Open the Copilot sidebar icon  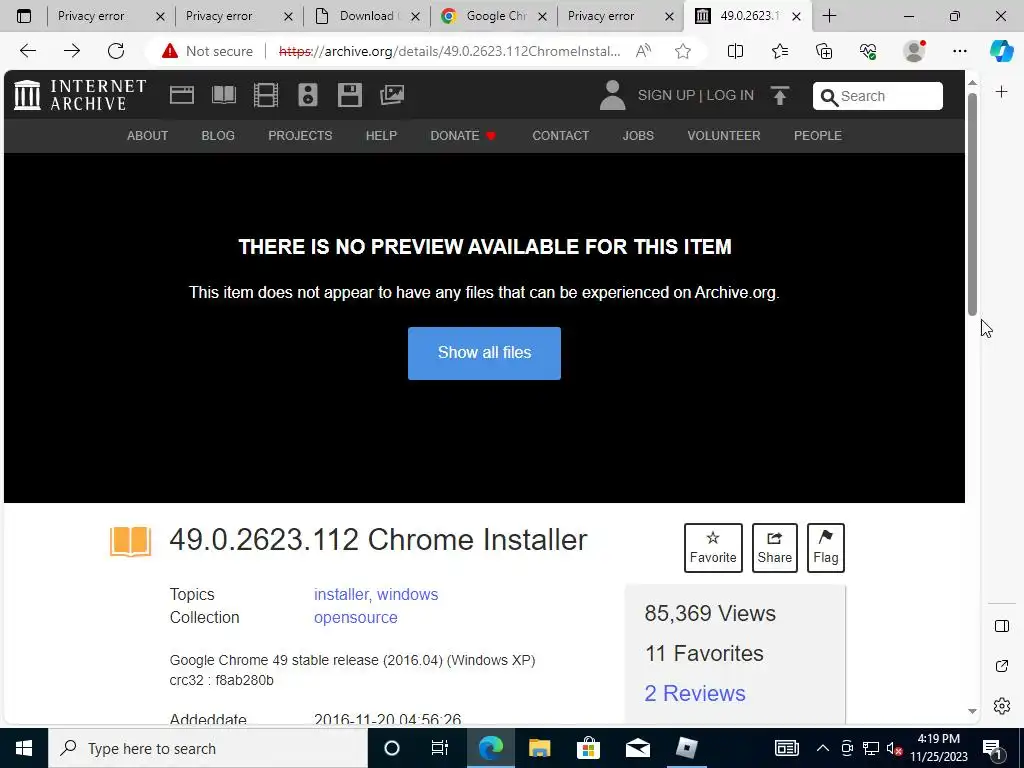pos(1001,51)
